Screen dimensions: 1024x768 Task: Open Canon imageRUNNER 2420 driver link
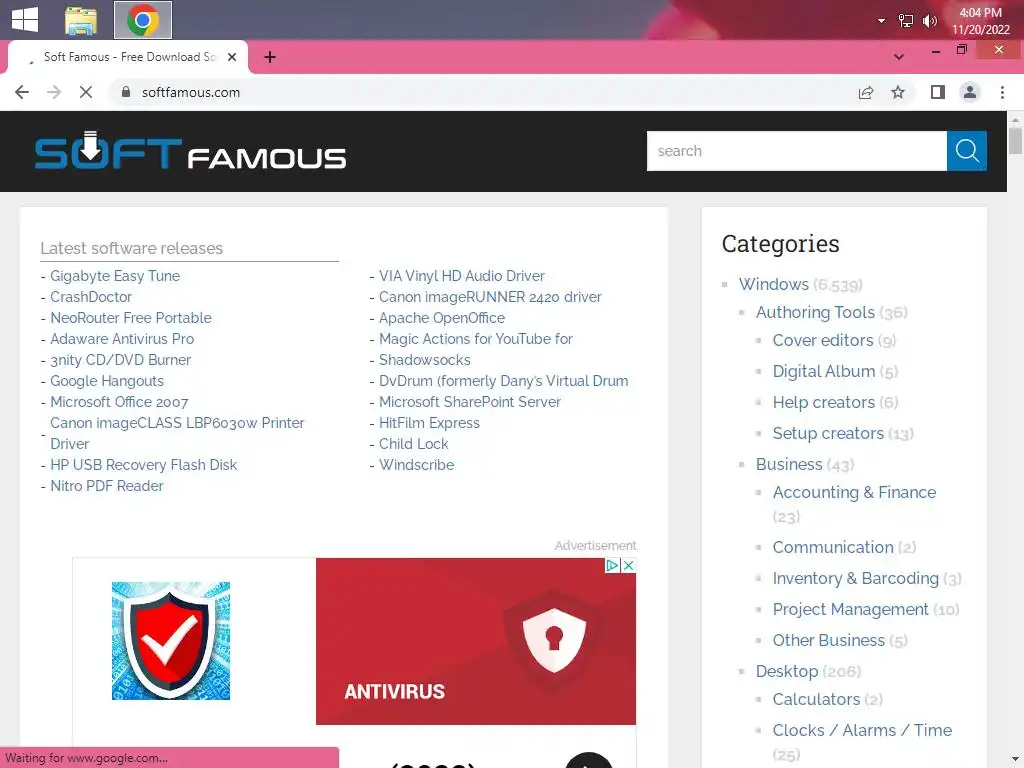pos(490,296)
